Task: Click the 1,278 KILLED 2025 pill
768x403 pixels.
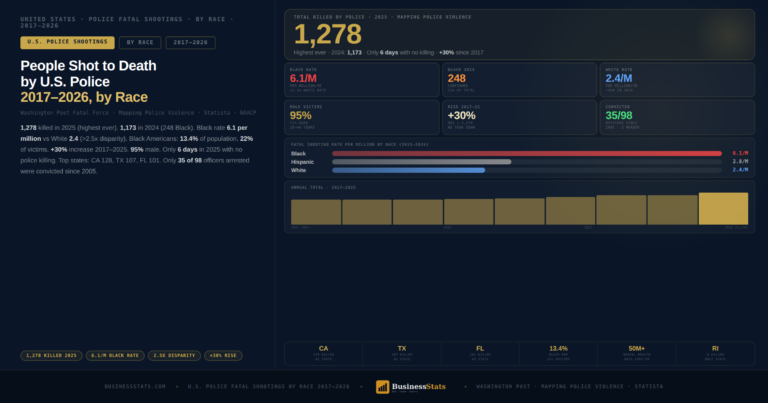Action: click(x=51, y=356)
